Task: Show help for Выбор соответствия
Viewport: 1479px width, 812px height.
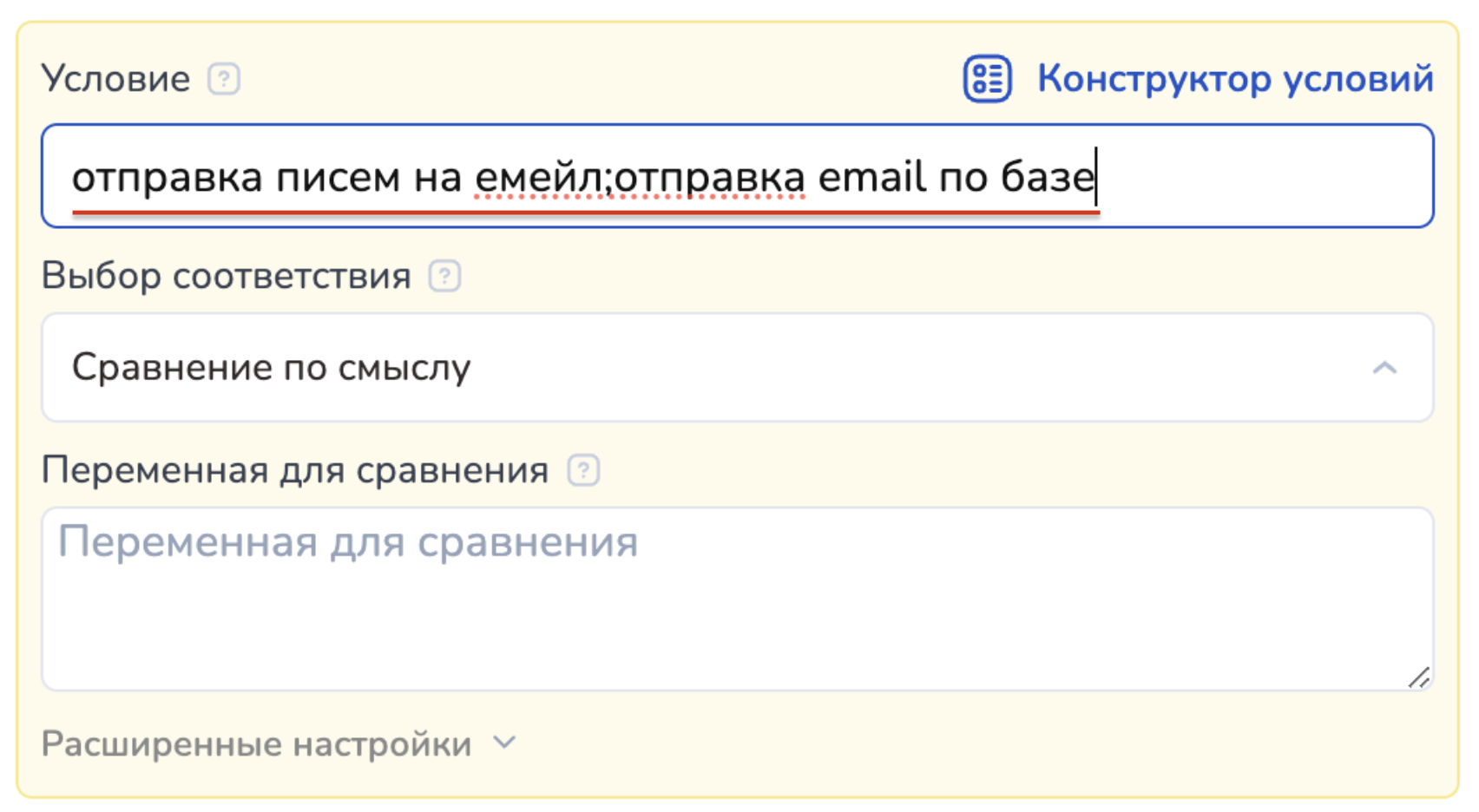Action: click(444, 277)
